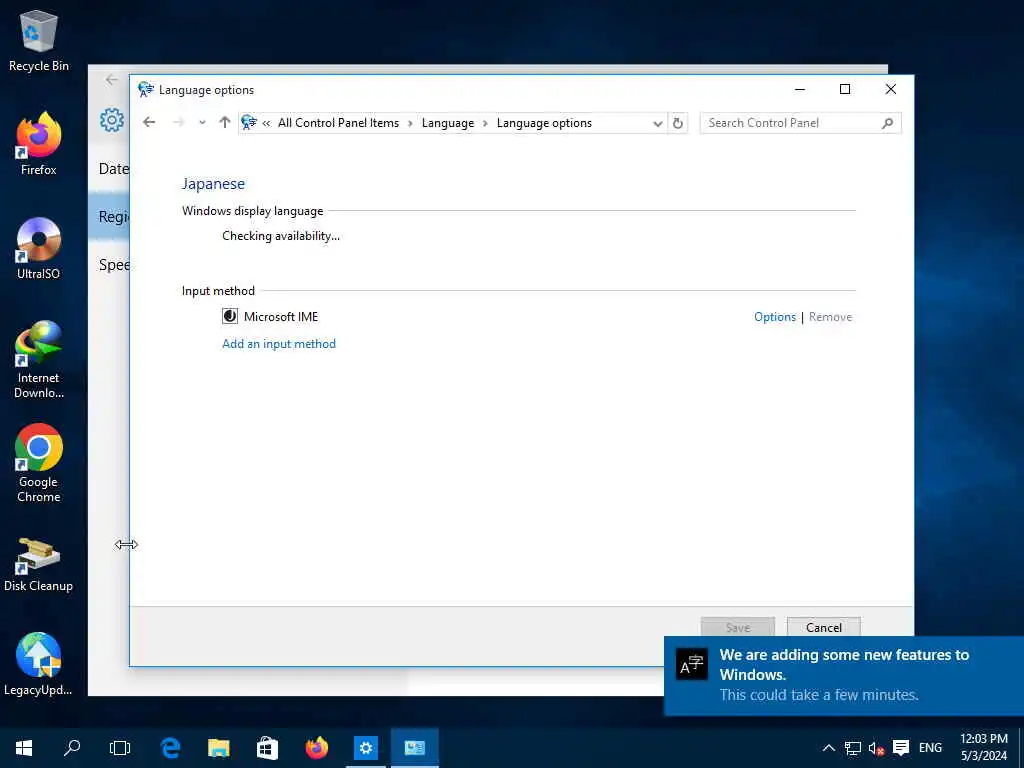1024x768 pixels.
Task: Select the Language options breadcrumb
Action: click(544, 123)
